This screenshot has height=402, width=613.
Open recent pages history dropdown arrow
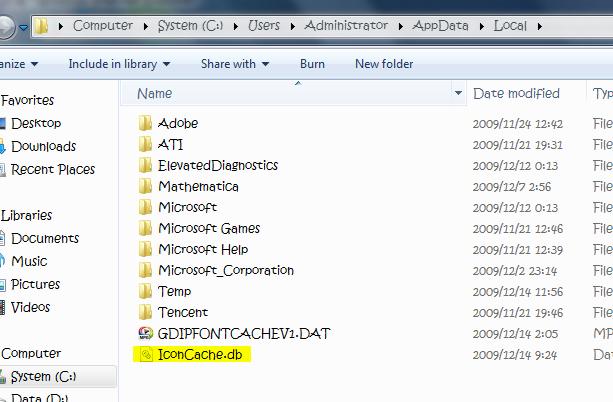23,27
